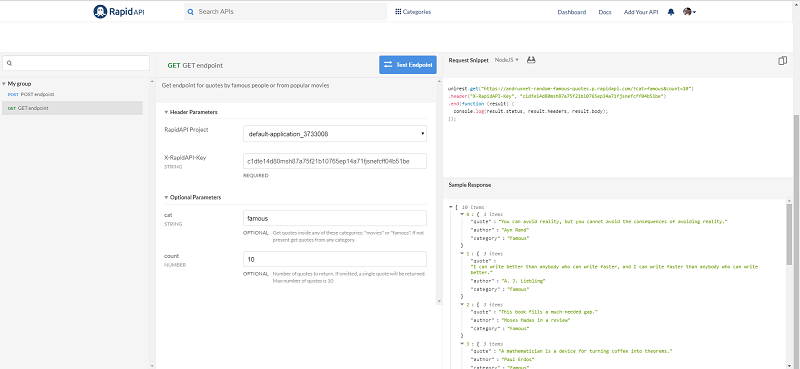Click the endpoint filter search box

coord(76,63)
